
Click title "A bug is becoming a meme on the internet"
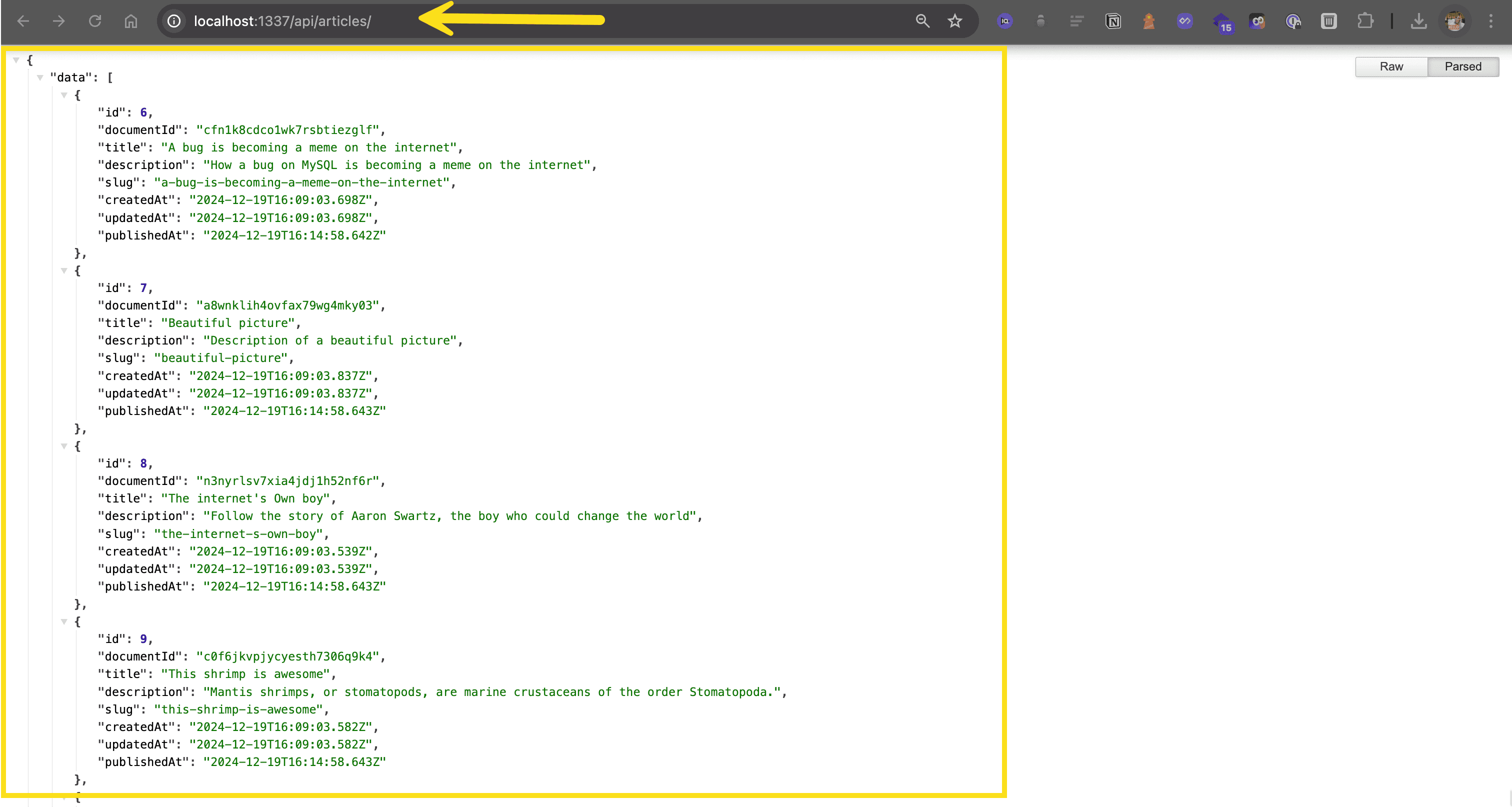point(308,147)
